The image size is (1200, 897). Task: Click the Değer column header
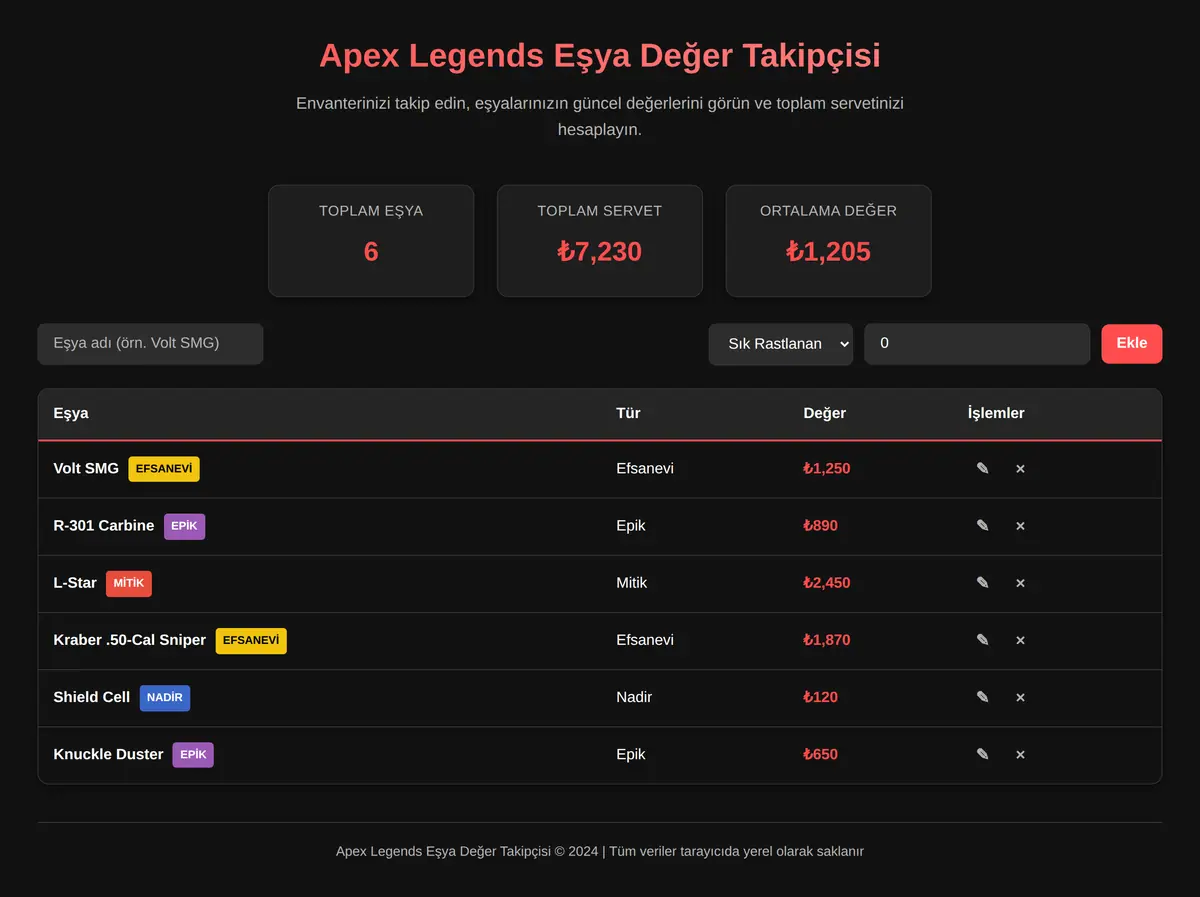[x=825, y=413]
